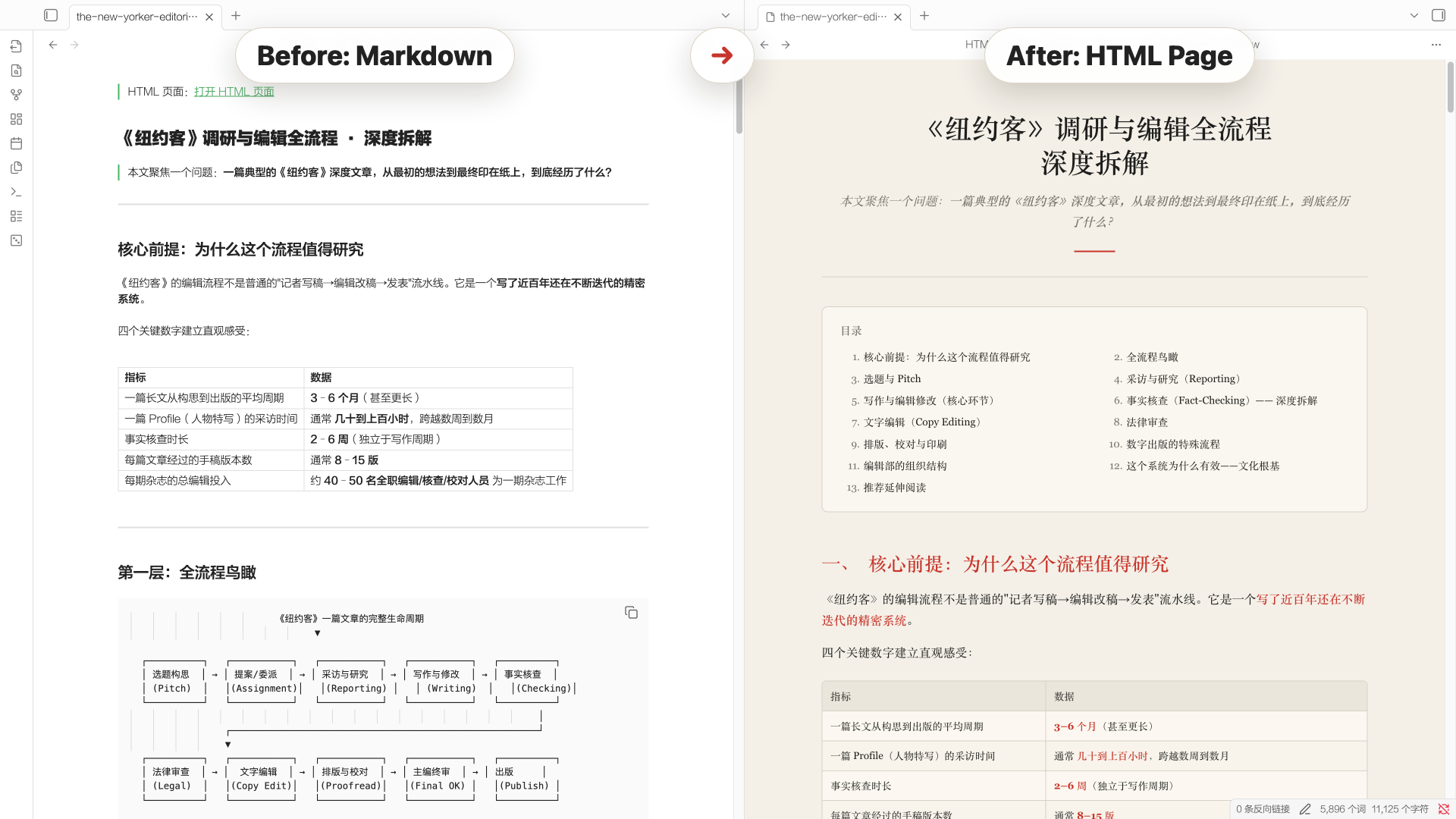The width and height of the screenshot is (1456, 819).
Task: Jump to 核心前提 in the table of contents
Action: (x=946, y=357)
